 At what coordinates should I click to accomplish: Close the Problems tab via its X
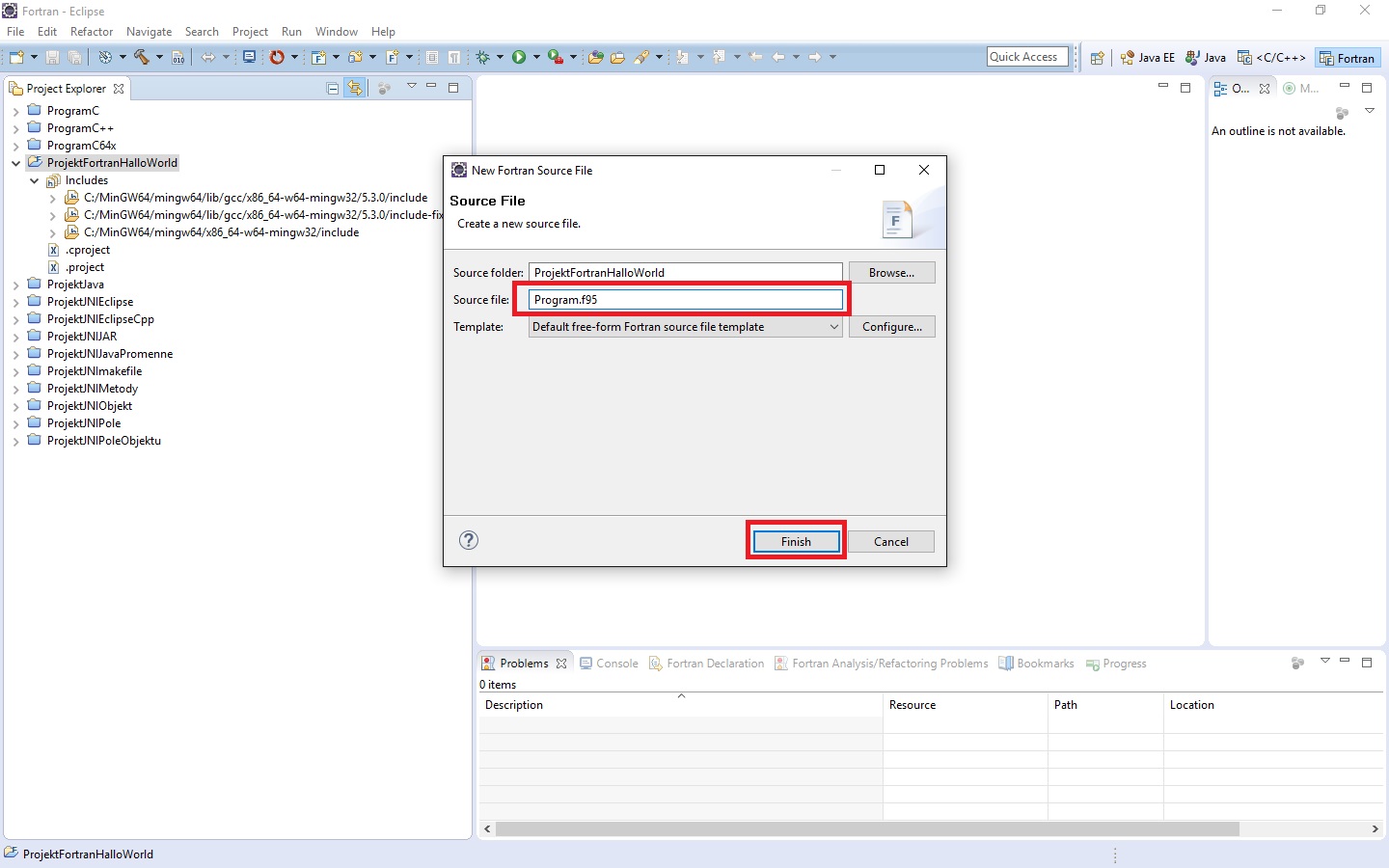pos(561,664)
